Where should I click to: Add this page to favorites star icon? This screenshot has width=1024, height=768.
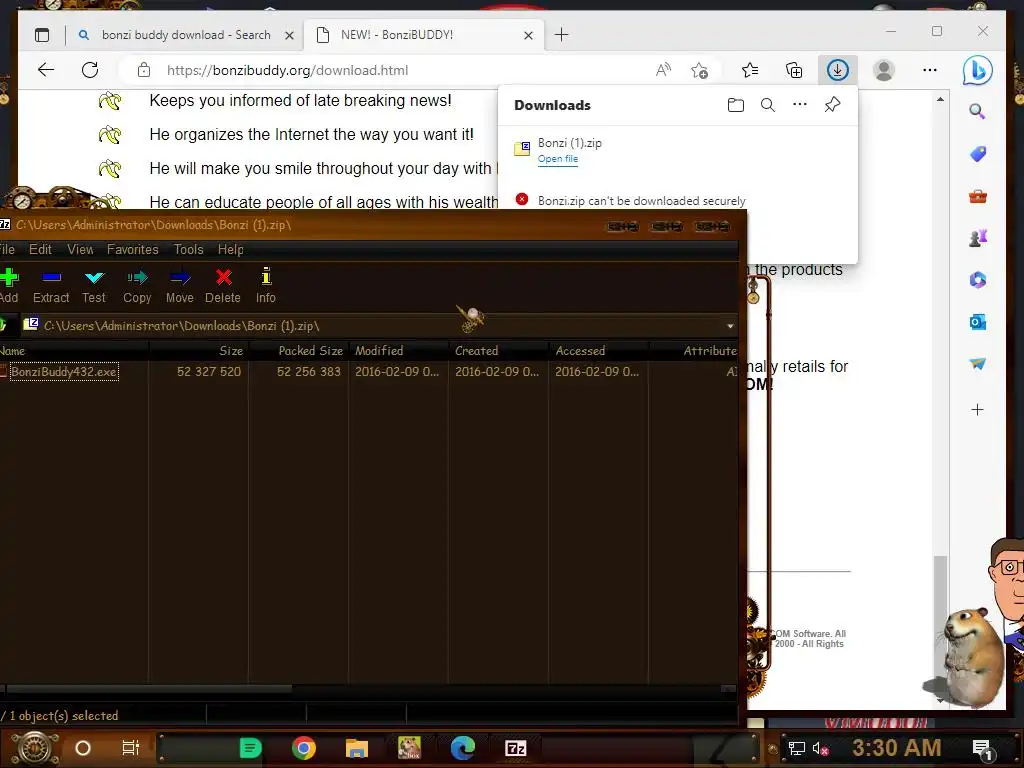coord(699,70)
